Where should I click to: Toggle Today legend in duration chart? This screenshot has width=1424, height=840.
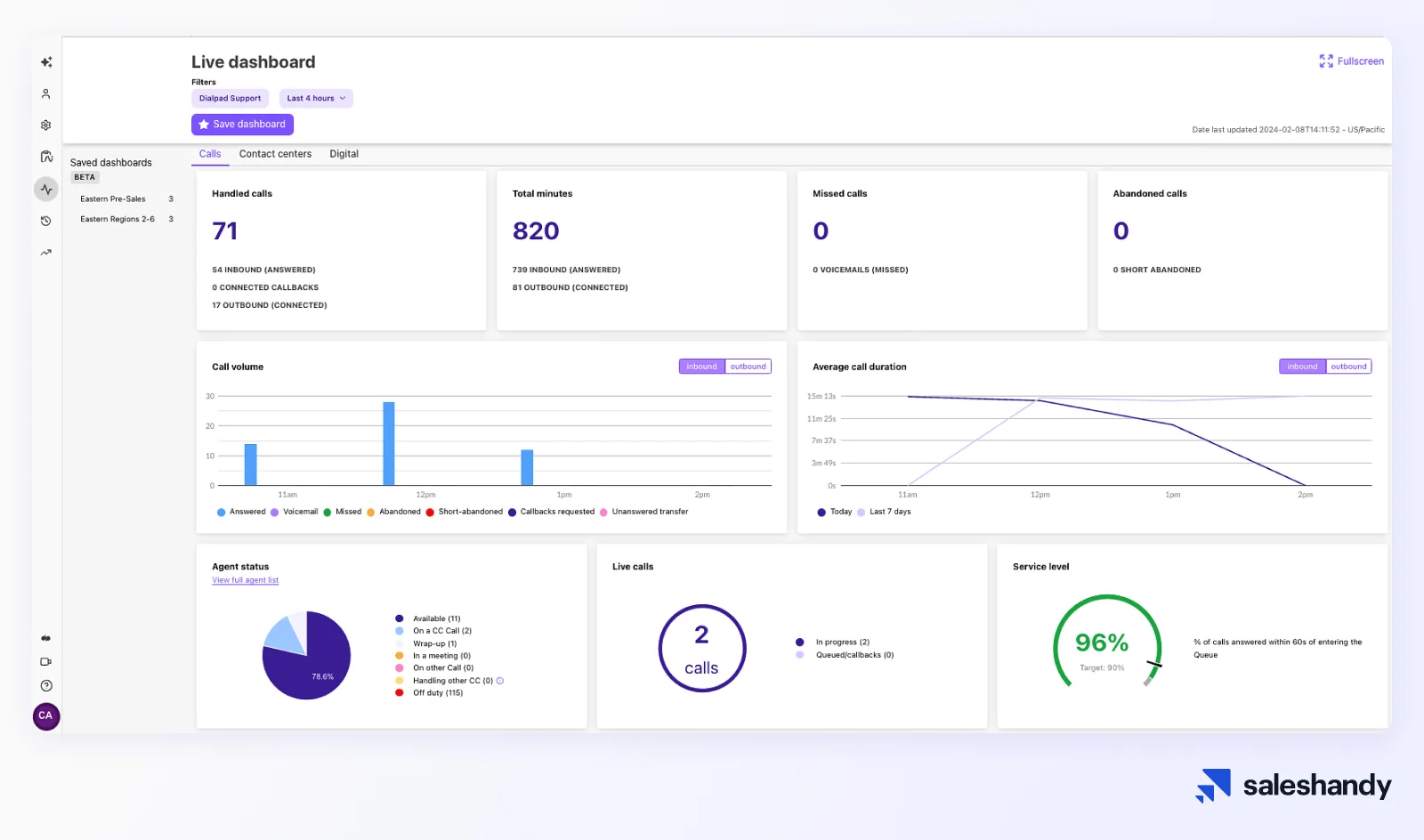pos(835,512)
